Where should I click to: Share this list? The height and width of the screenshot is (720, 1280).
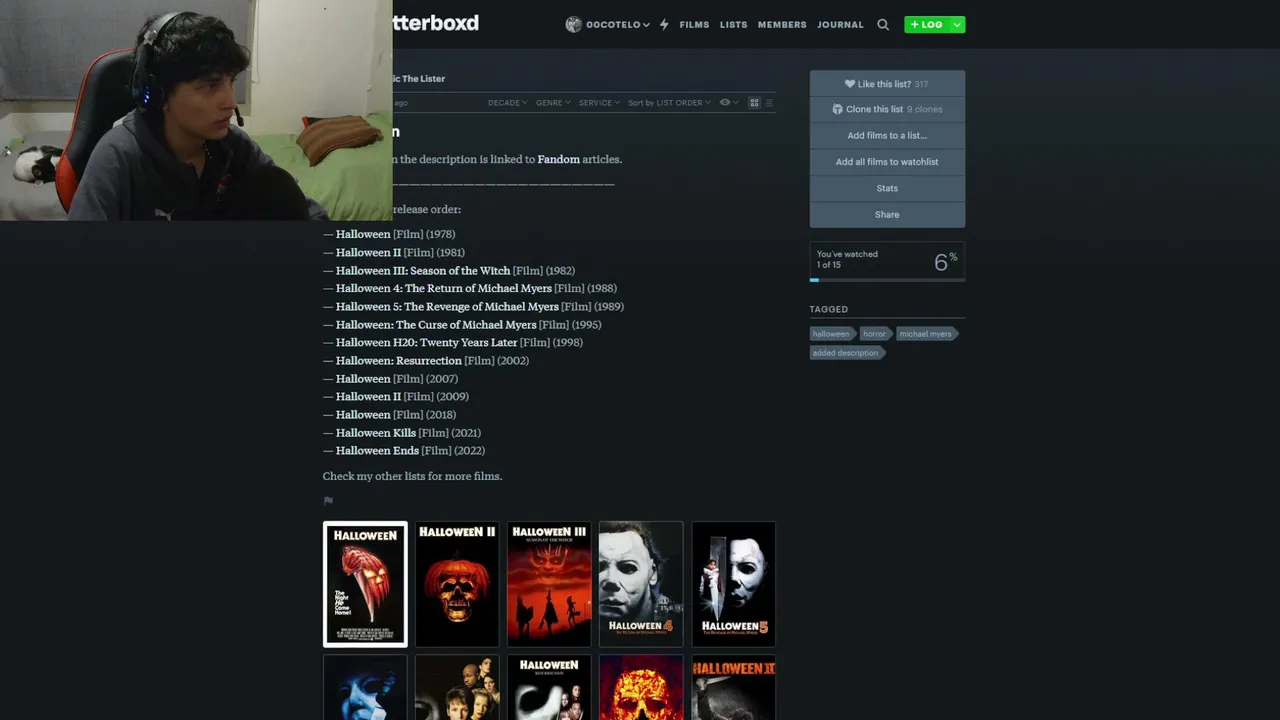click(x=887, y=214)
